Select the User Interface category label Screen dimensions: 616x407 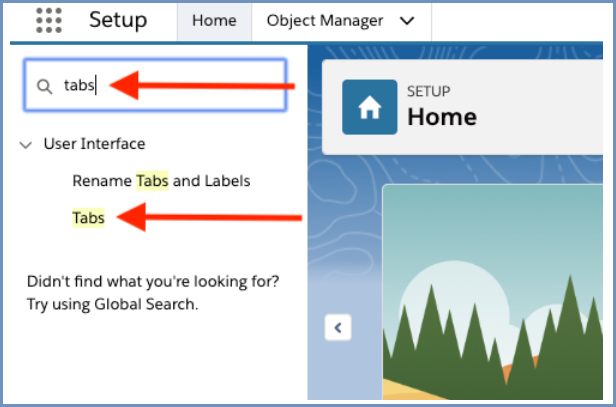(94, 144)
